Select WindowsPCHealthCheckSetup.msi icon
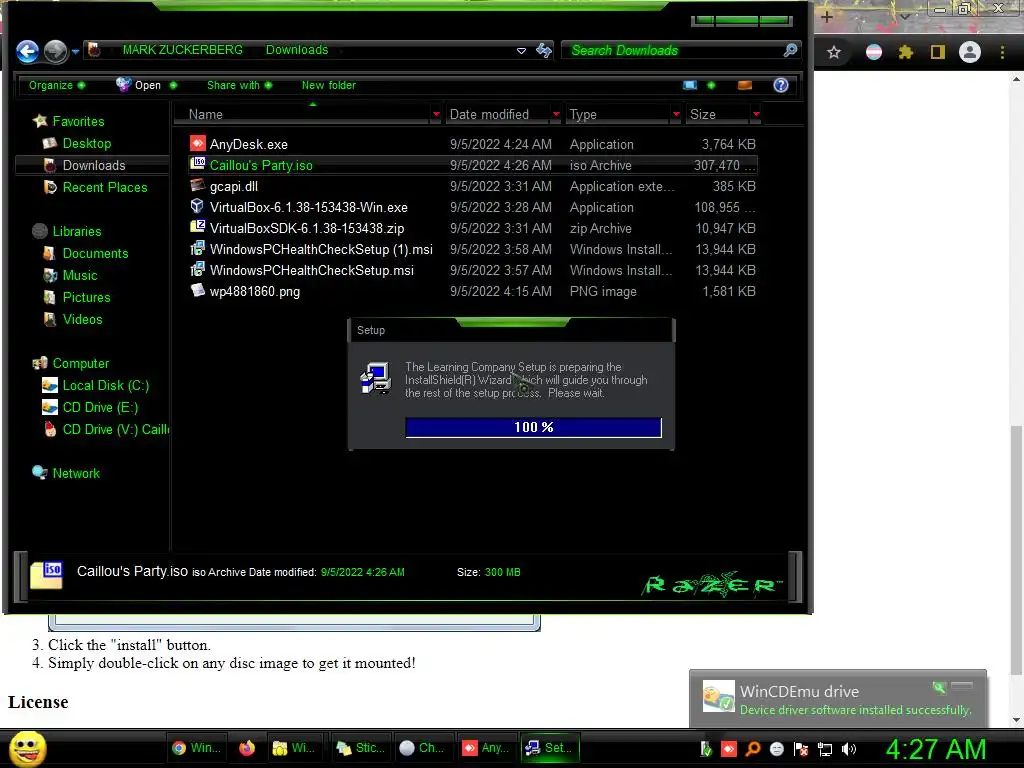This screenshot has width=1024, height=768. (x=197, y=269)
